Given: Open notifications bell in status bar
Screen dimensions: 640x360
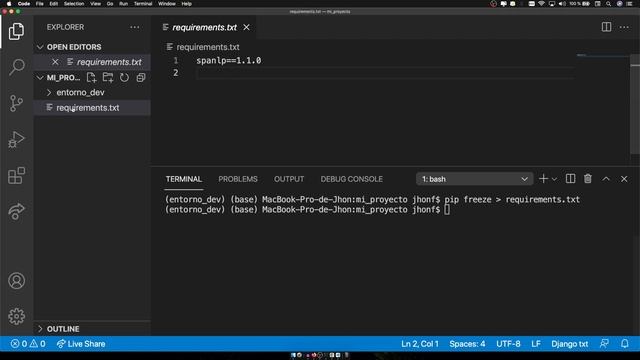Looking at the screenshot, I should coord(625,344).
